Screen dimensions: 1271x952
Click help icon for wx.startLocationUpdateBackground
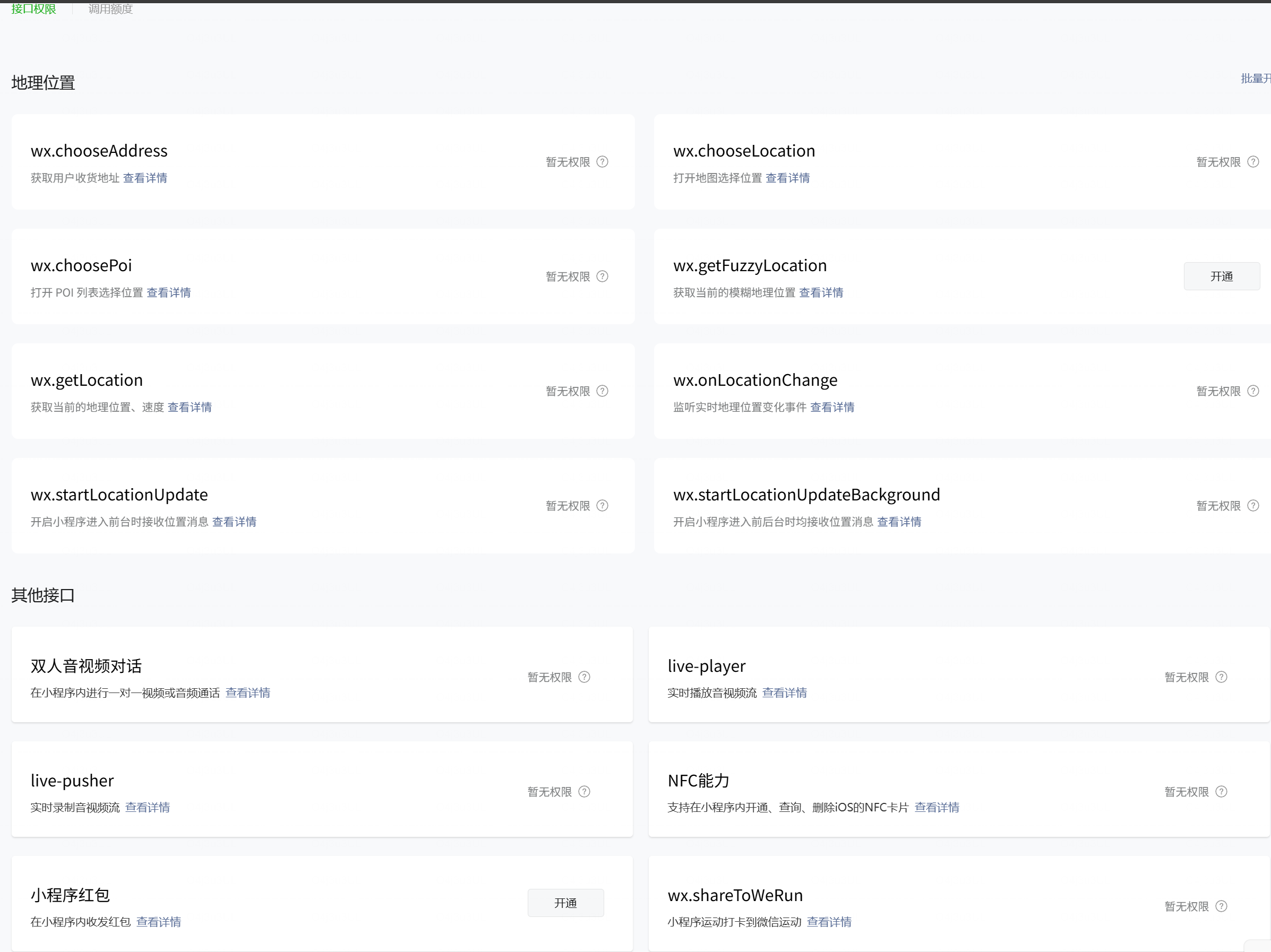tap(1253, 505)
